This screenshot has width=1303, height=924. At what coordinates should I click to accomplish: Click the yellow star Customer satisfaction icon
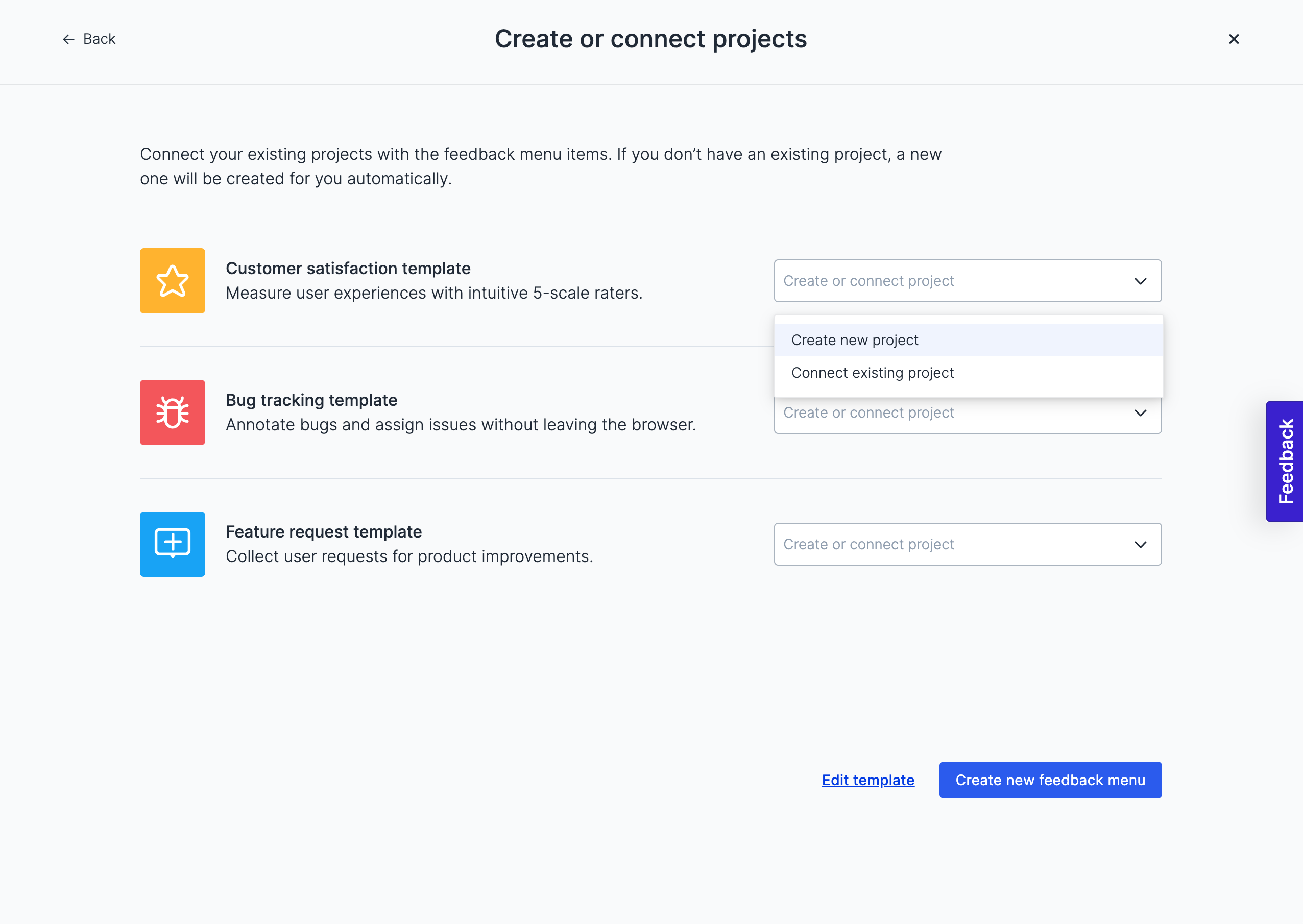tap(173, 280)
